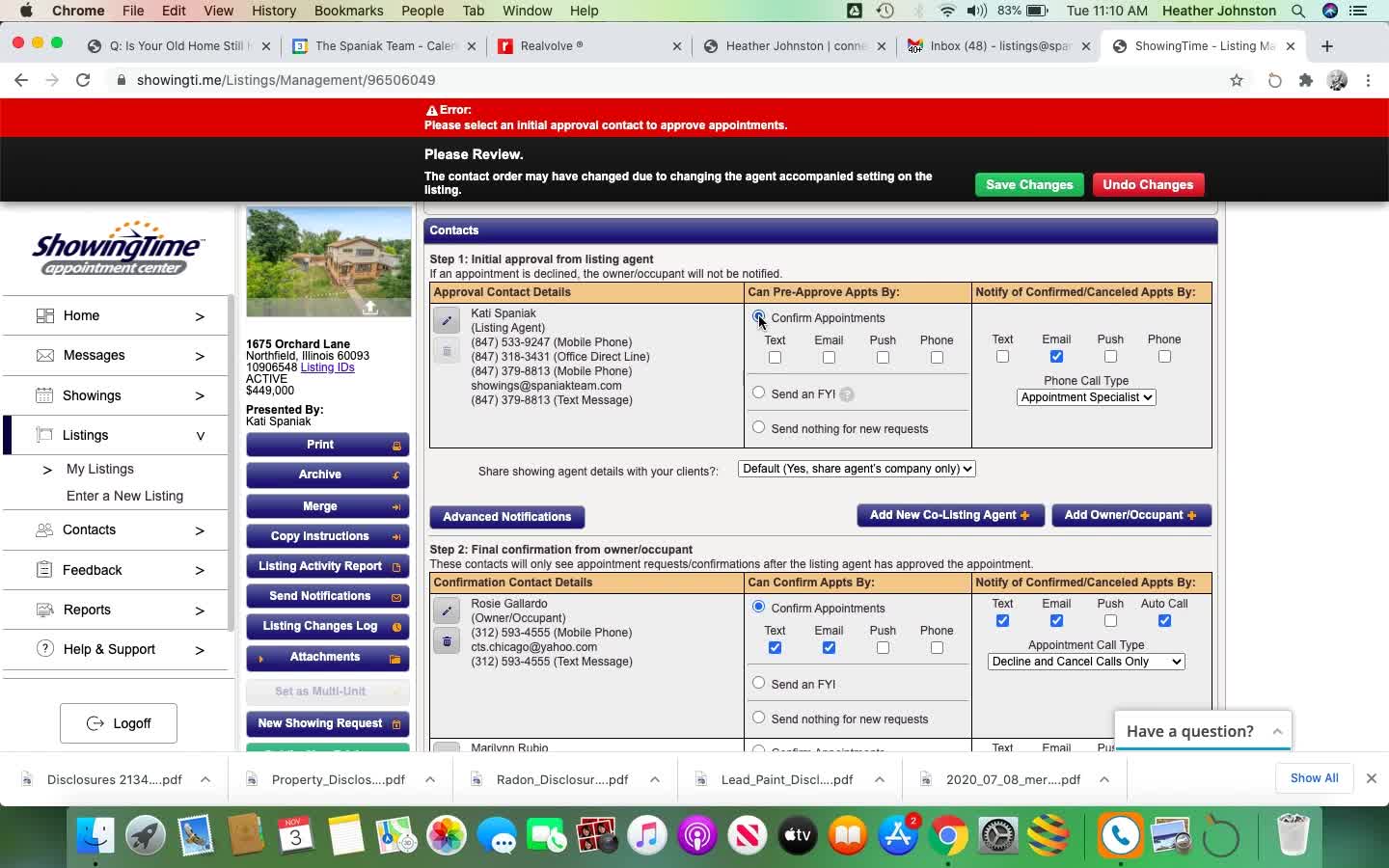The width and height of the screenshot is (1389, 868).
Task: Open the Music app in the Dock
Action: coord(647,835)
